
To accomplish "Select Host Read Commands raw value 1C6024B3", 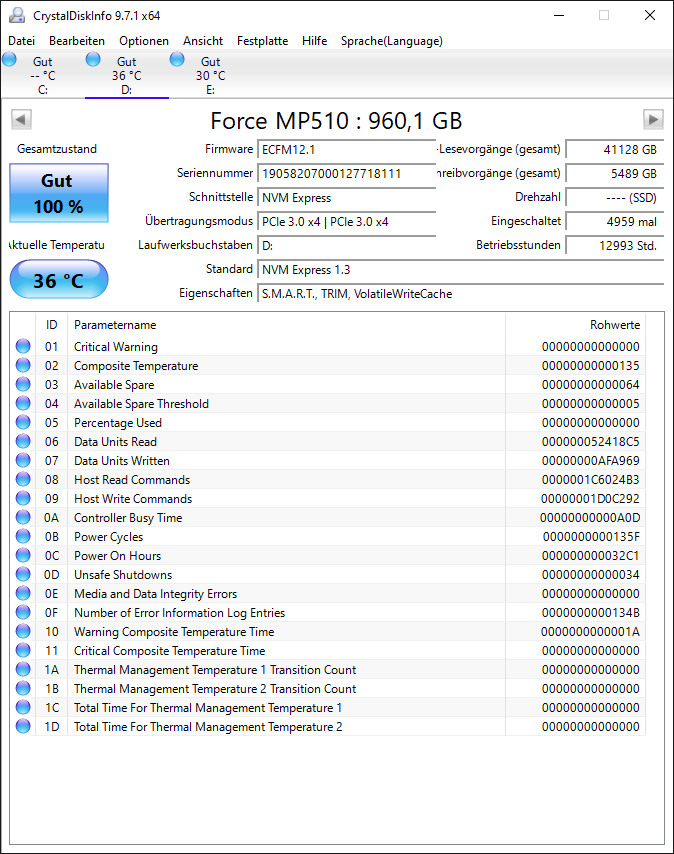I will [591, 480].
